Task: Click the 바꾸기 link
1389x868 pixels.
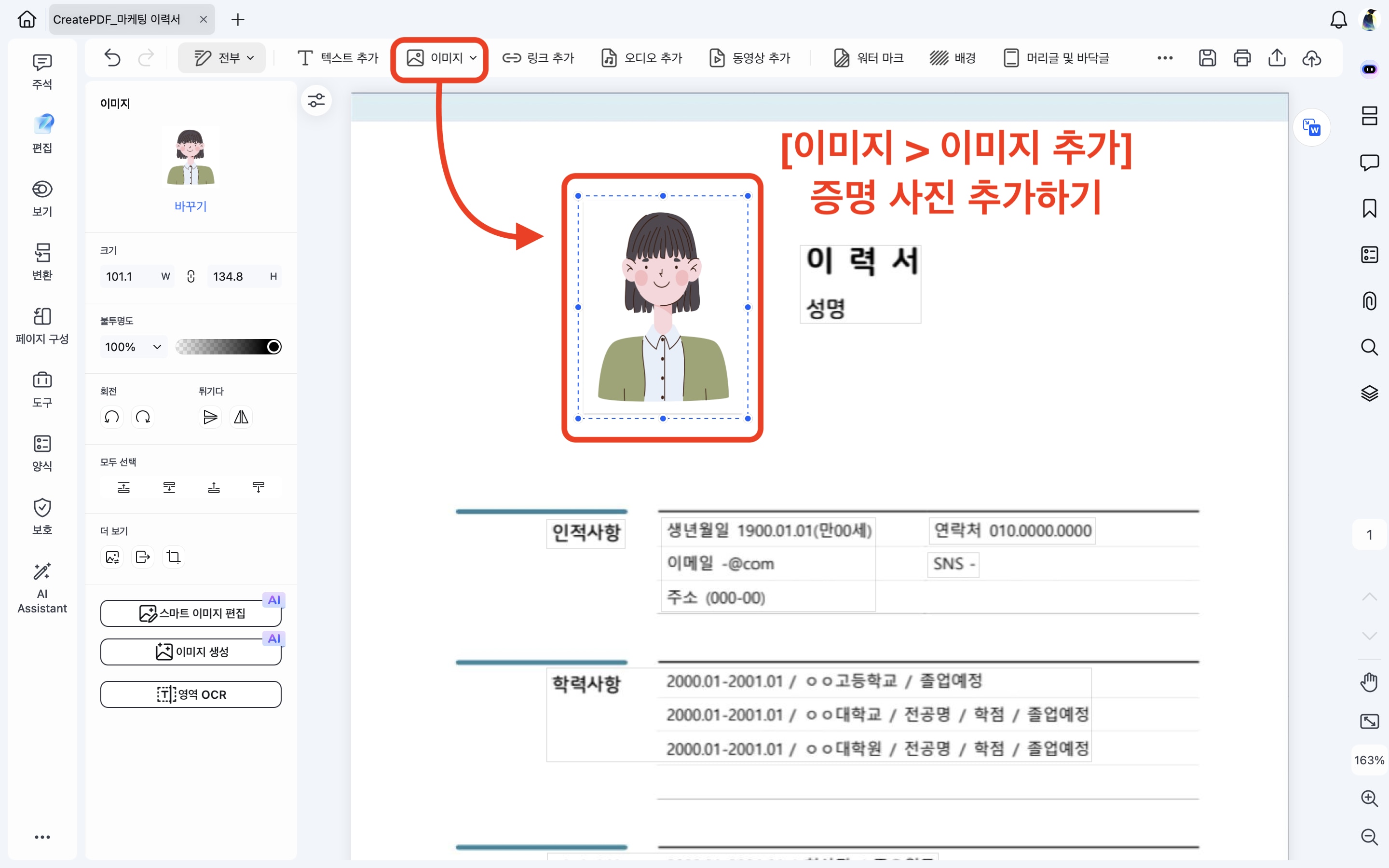Action: 191,206
